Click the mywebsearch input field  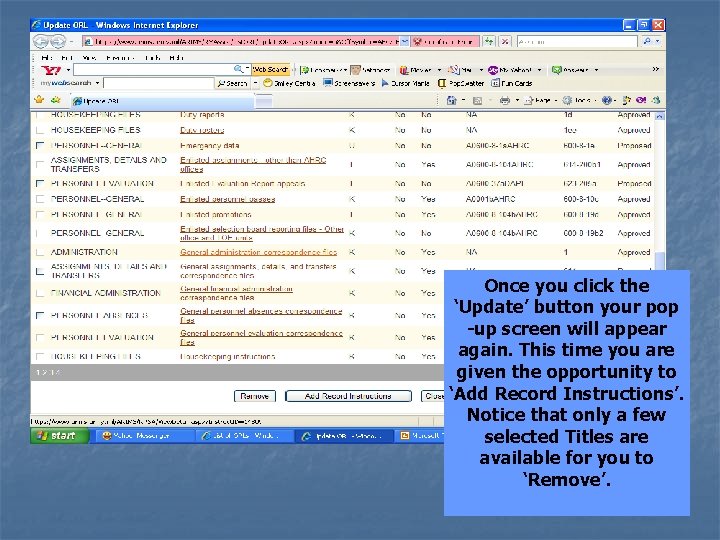[x=159, y=83]
